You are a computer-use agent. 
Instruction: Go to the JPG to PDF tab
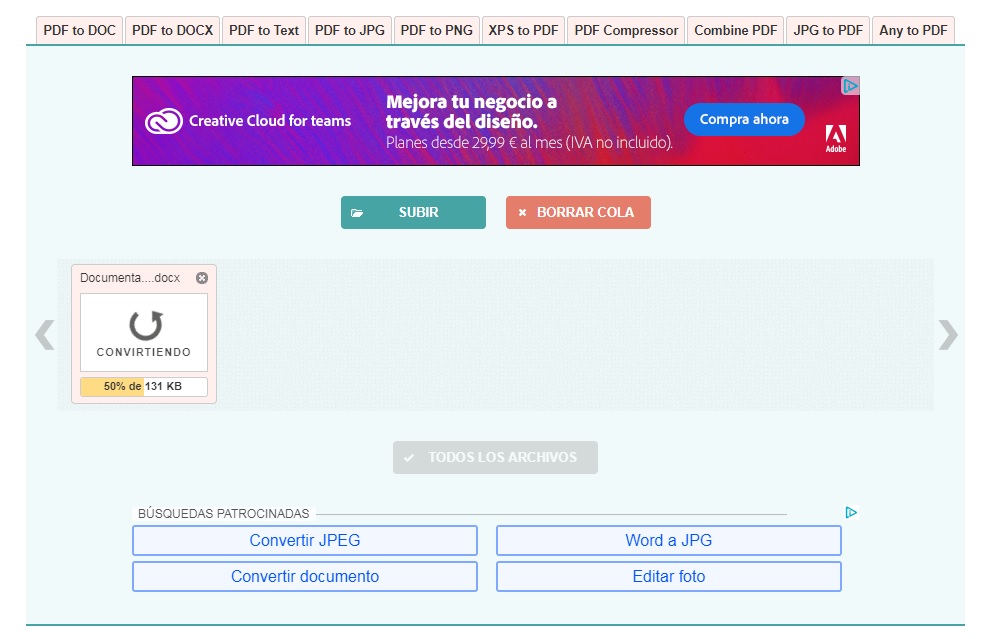pos(828,30)
